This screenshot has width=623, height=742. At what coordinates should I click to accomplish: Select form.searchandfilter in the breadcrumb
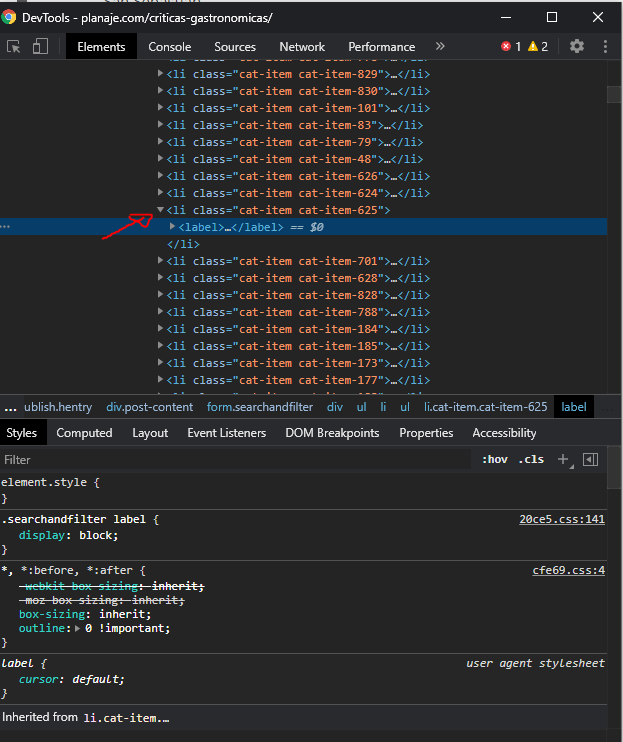coord(260,407)
